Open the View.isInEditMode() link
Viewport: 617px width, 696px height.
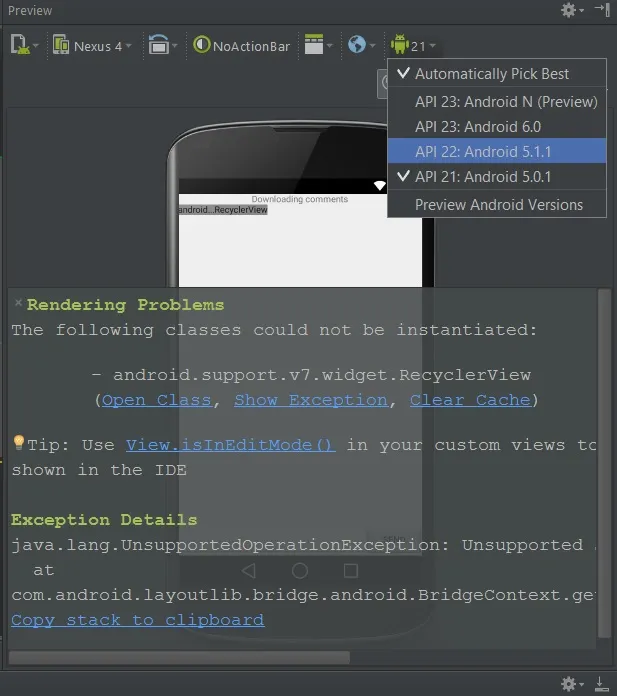[x=230, y=445]
